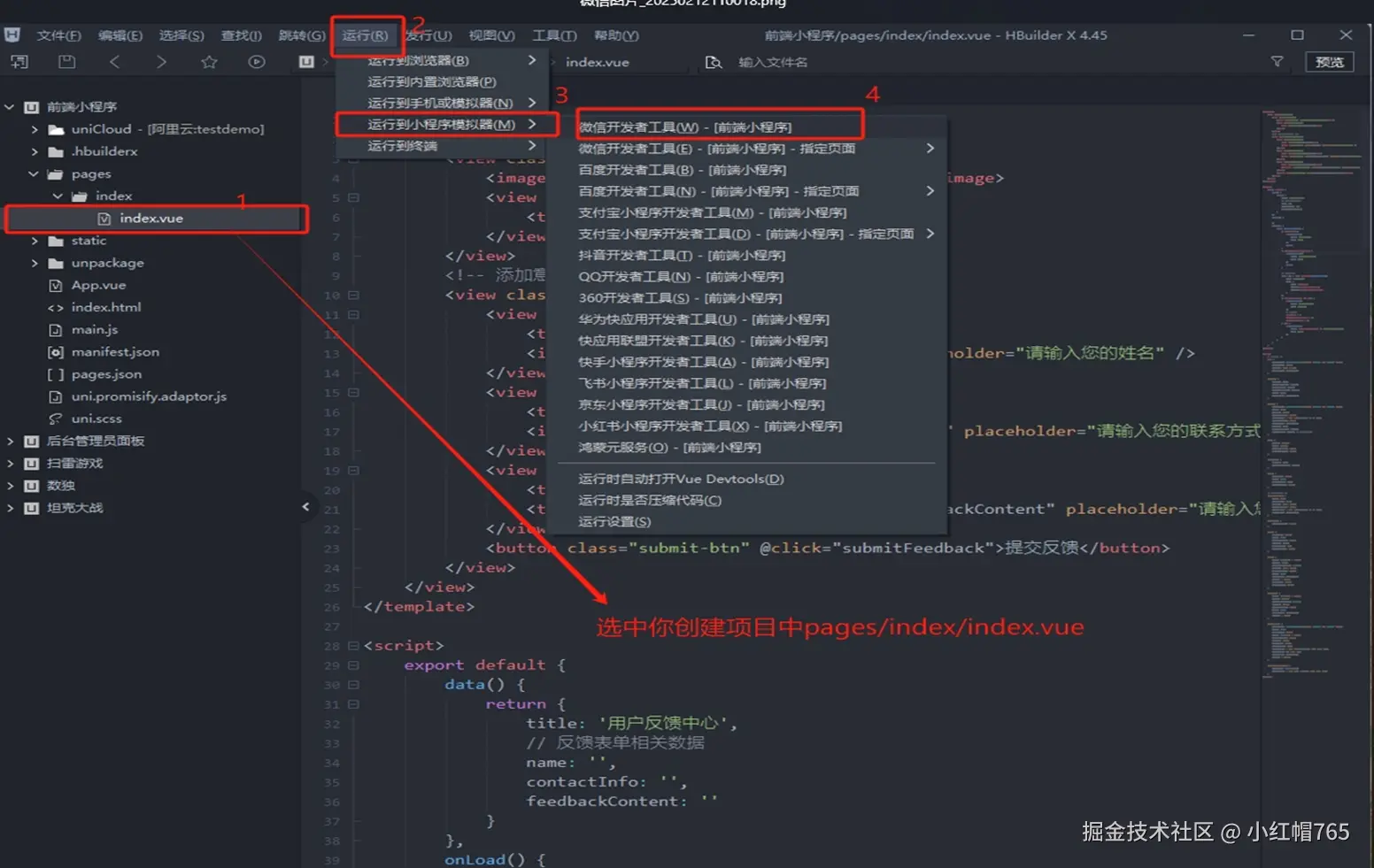Fold the script block at line 28
This screenshot has width=1374, height=868.
[x=353, y=646]
